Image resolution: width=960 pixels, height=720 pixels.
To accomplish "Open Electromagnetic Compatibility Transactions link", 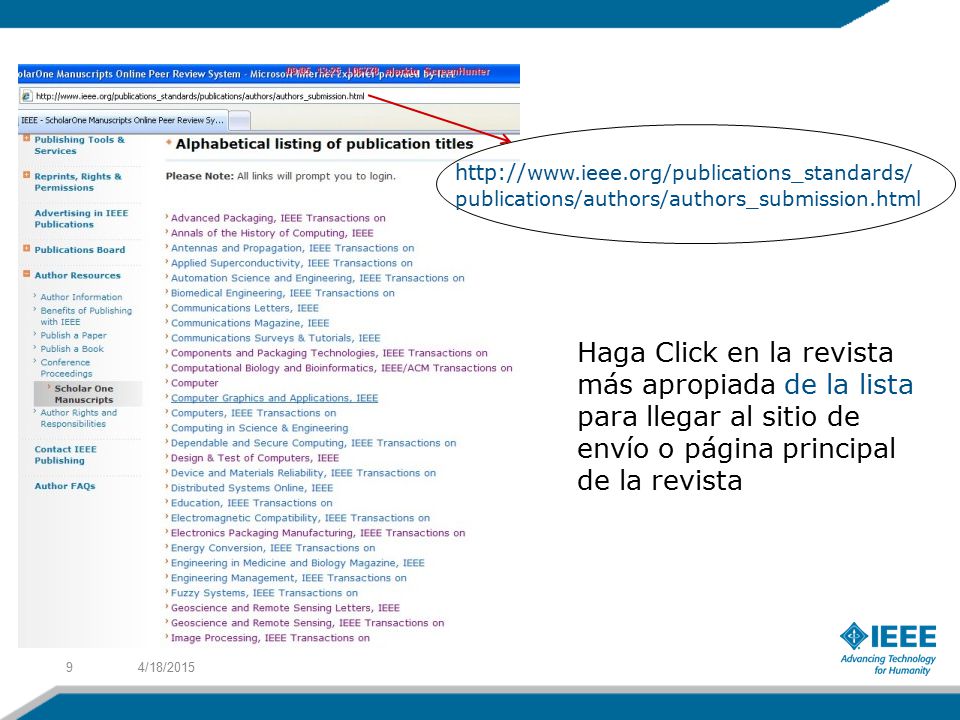I will click(x=300, y=518).
